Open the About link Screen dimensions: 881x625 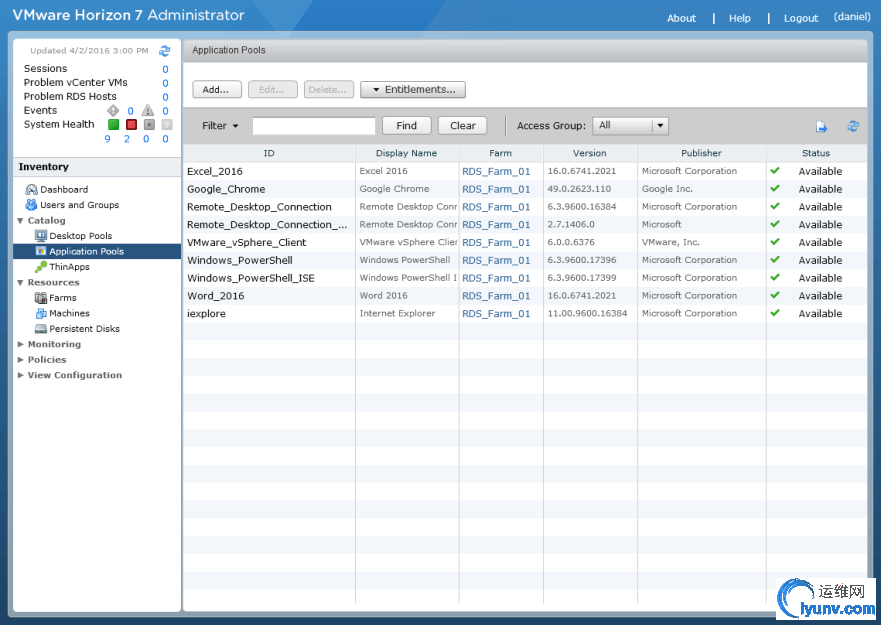tap(681, 18)
